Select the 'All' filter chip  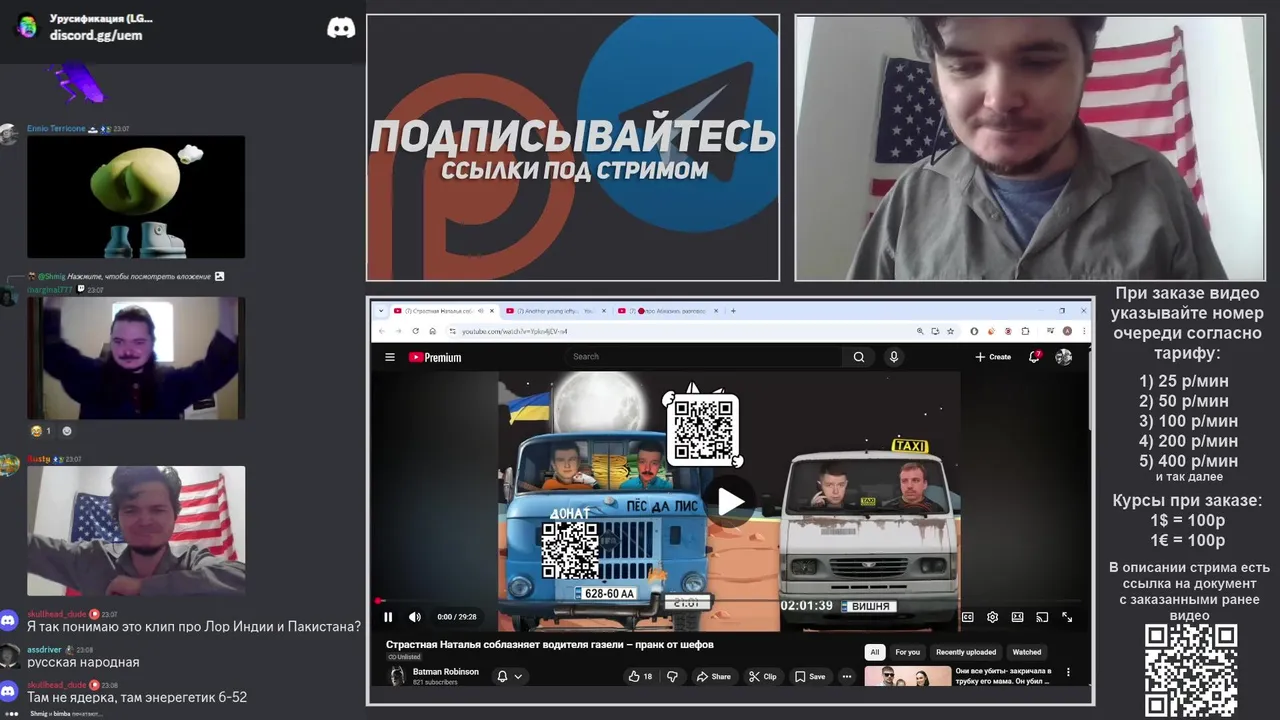tap(875, 652)
